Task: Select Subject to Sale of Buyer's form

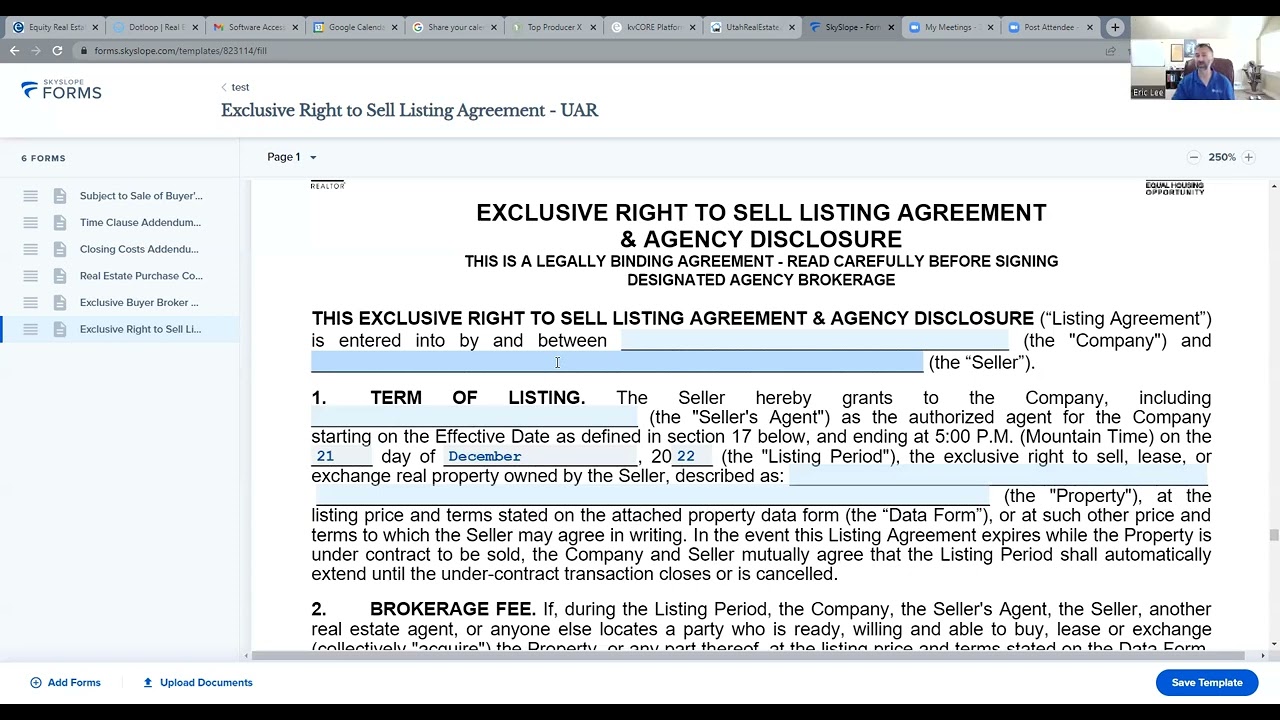Action: click(141, 196)
